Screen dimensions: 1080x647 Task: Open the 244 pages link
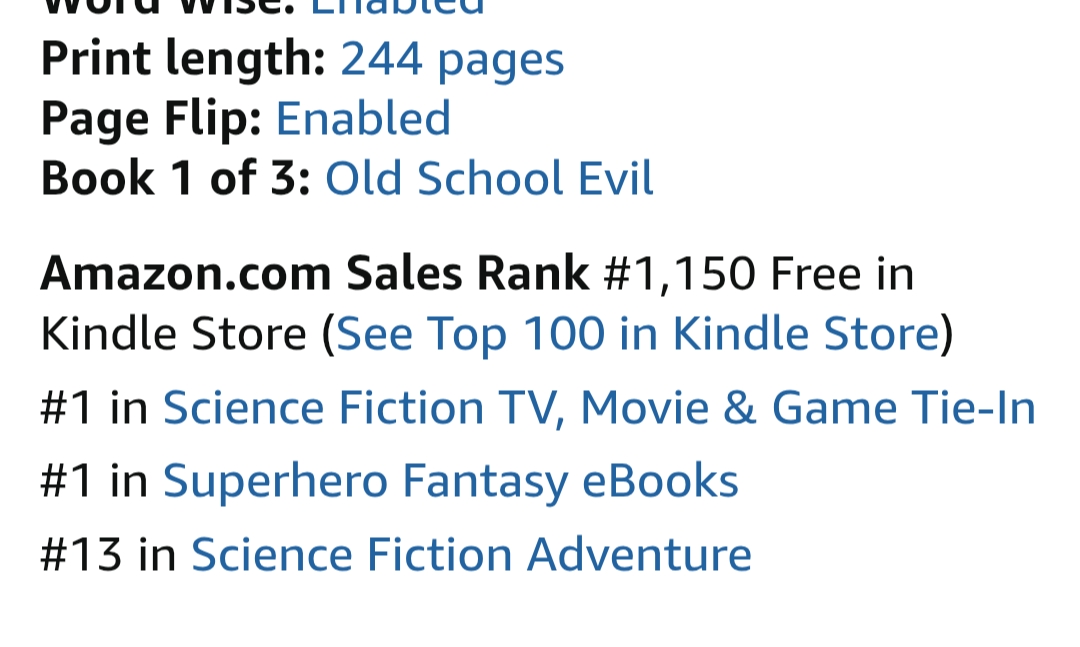452,59
